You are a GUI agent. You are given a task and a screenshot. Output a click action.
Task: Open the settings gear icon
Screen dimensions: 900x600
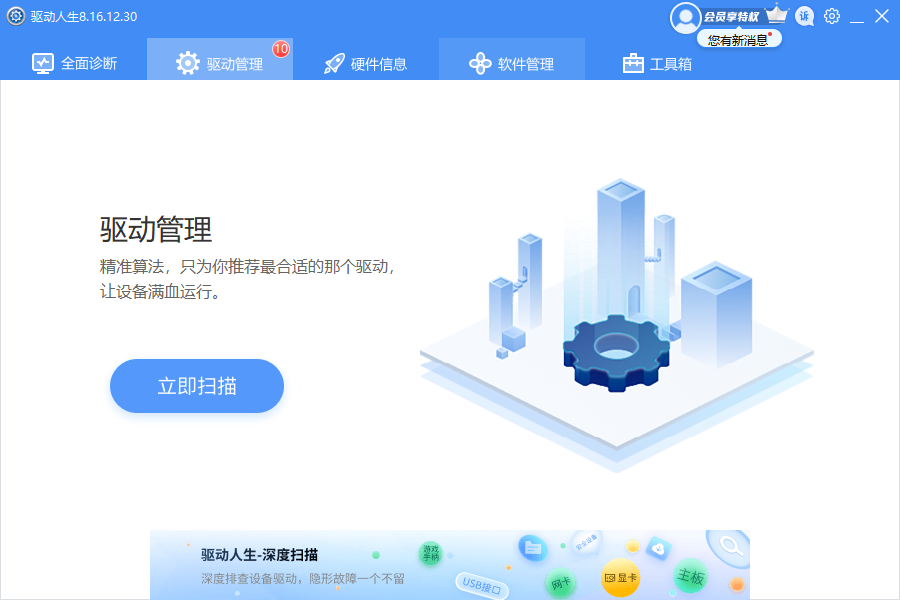click(x=831, y=17)
